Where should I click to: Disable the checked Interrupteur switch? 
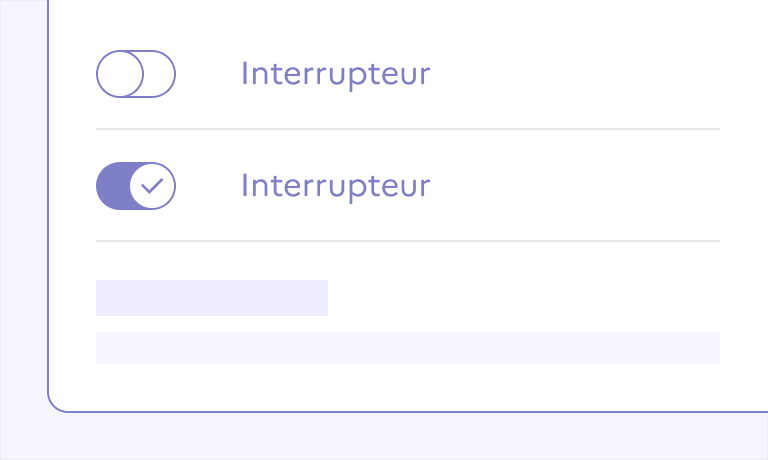[136, 186]
